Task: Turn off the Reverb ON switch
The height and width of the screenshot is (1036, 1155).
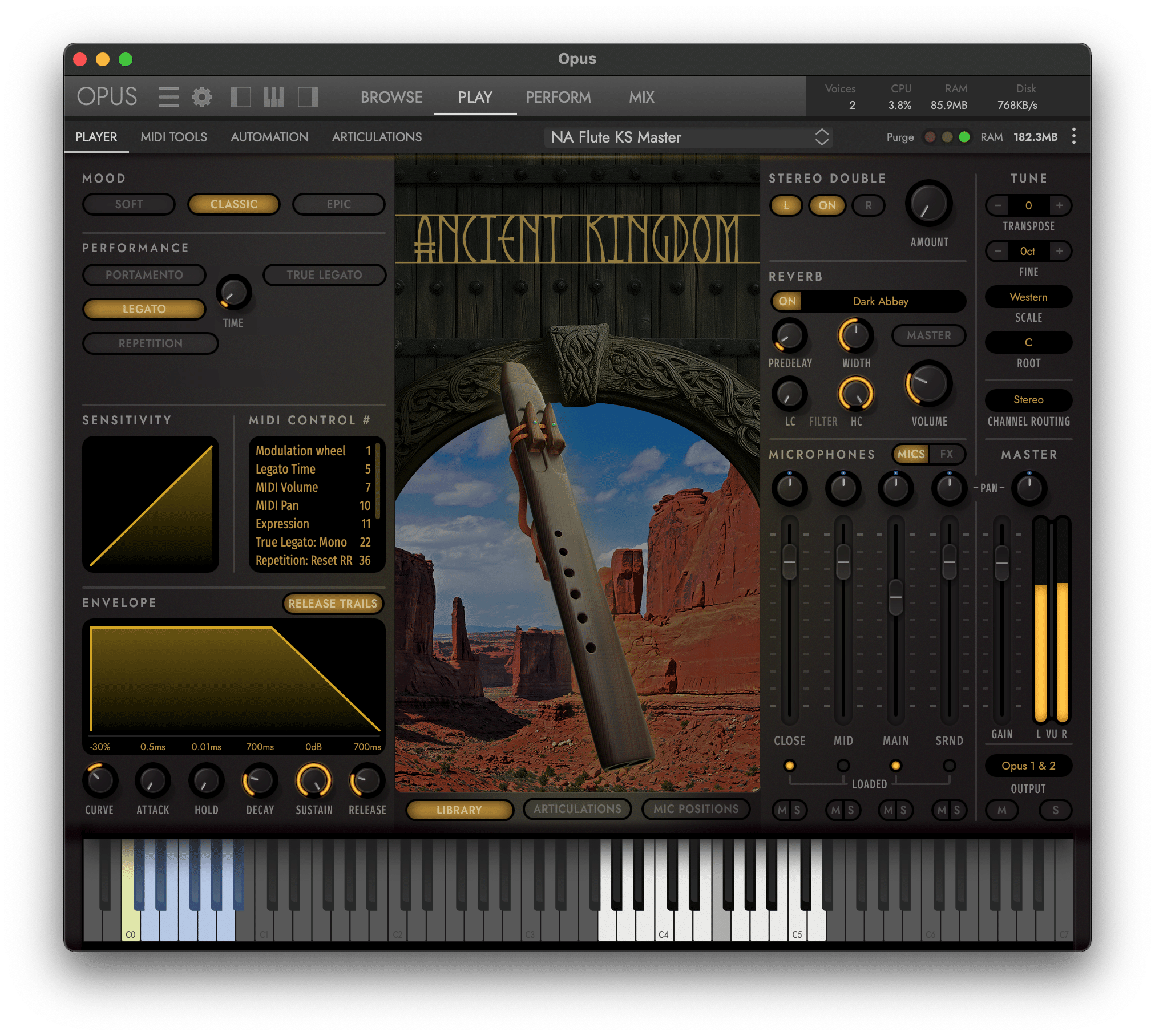Action: point(787,301)
